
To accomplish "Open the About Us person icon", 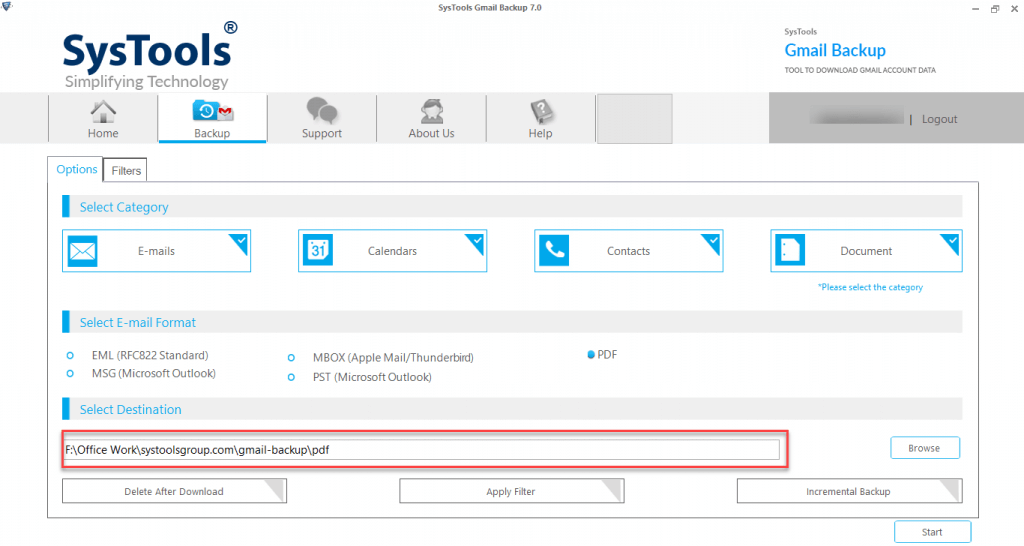I will point(431,111).
